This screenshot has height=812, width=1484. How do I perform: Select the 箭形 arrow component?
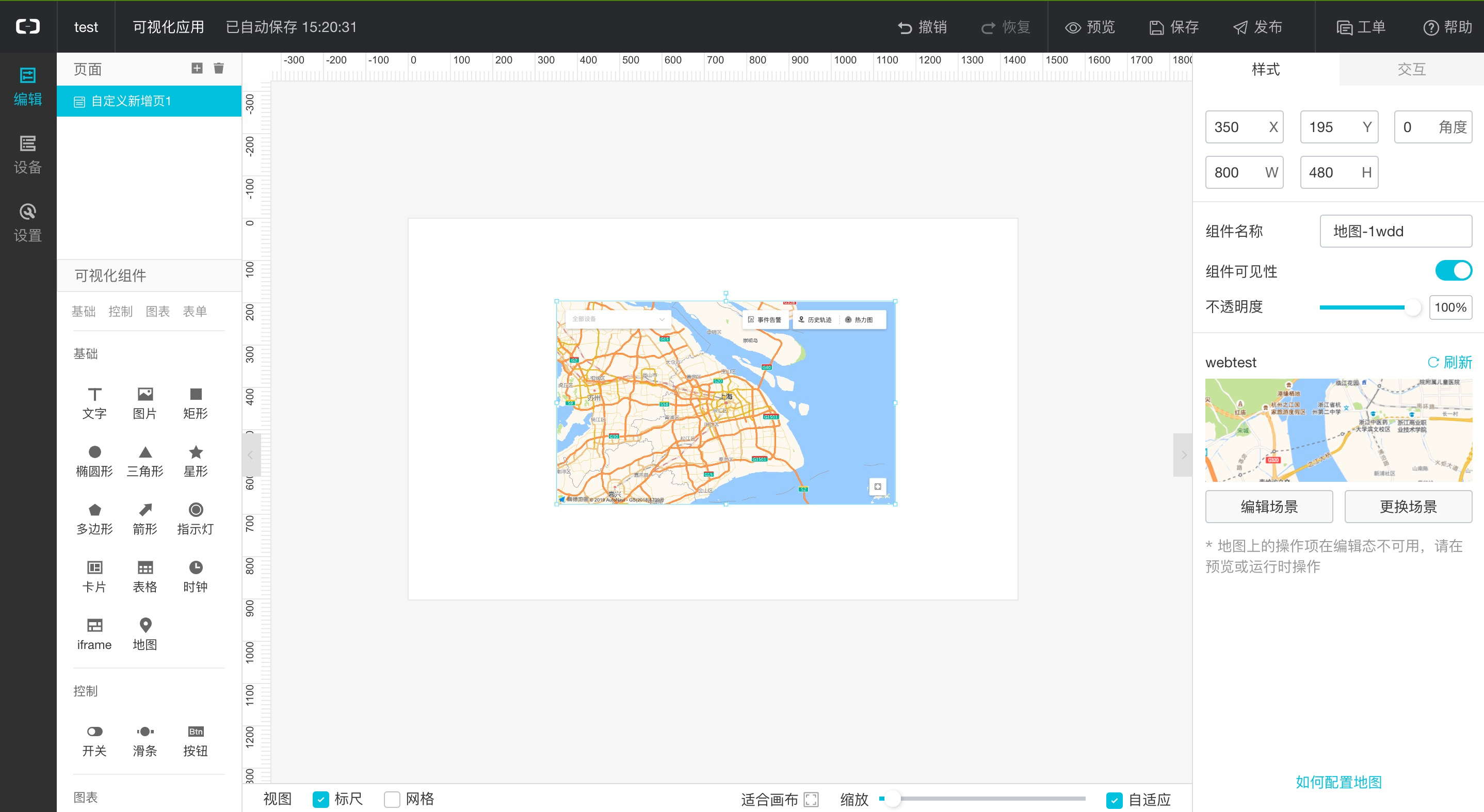tap(145, 519)
